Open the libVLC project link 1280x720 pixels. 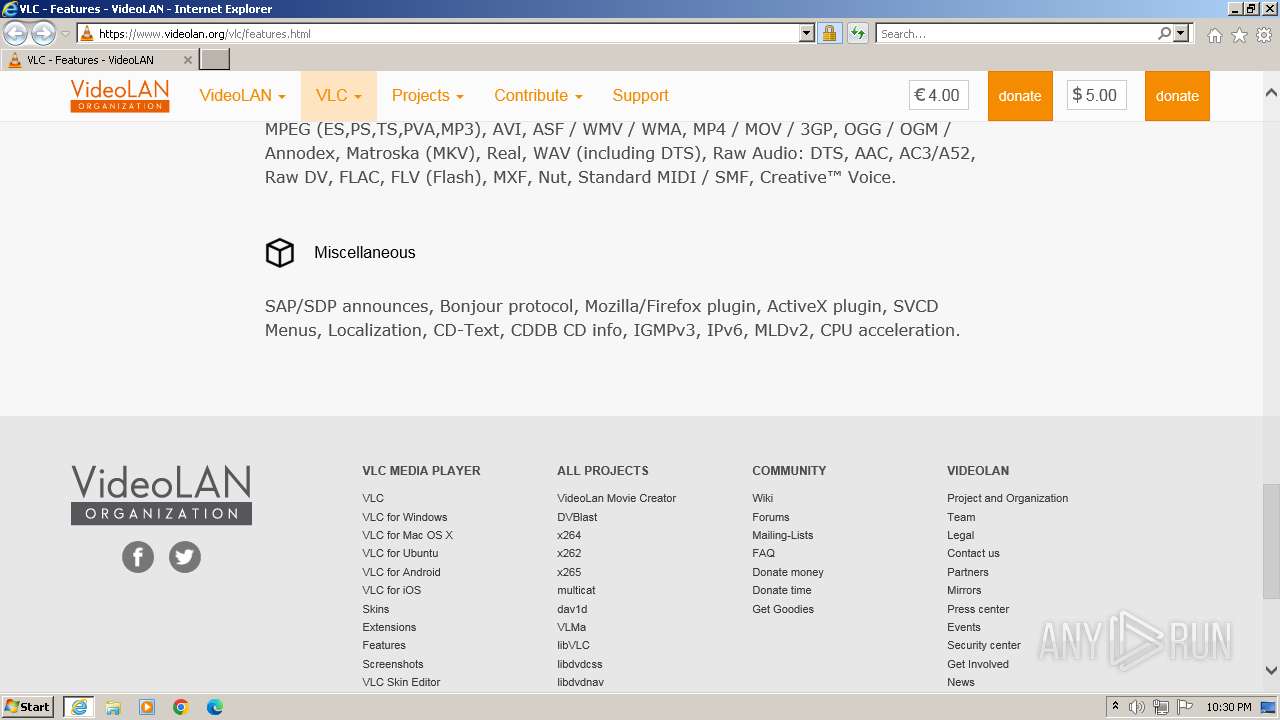click(x=573, y=645)
